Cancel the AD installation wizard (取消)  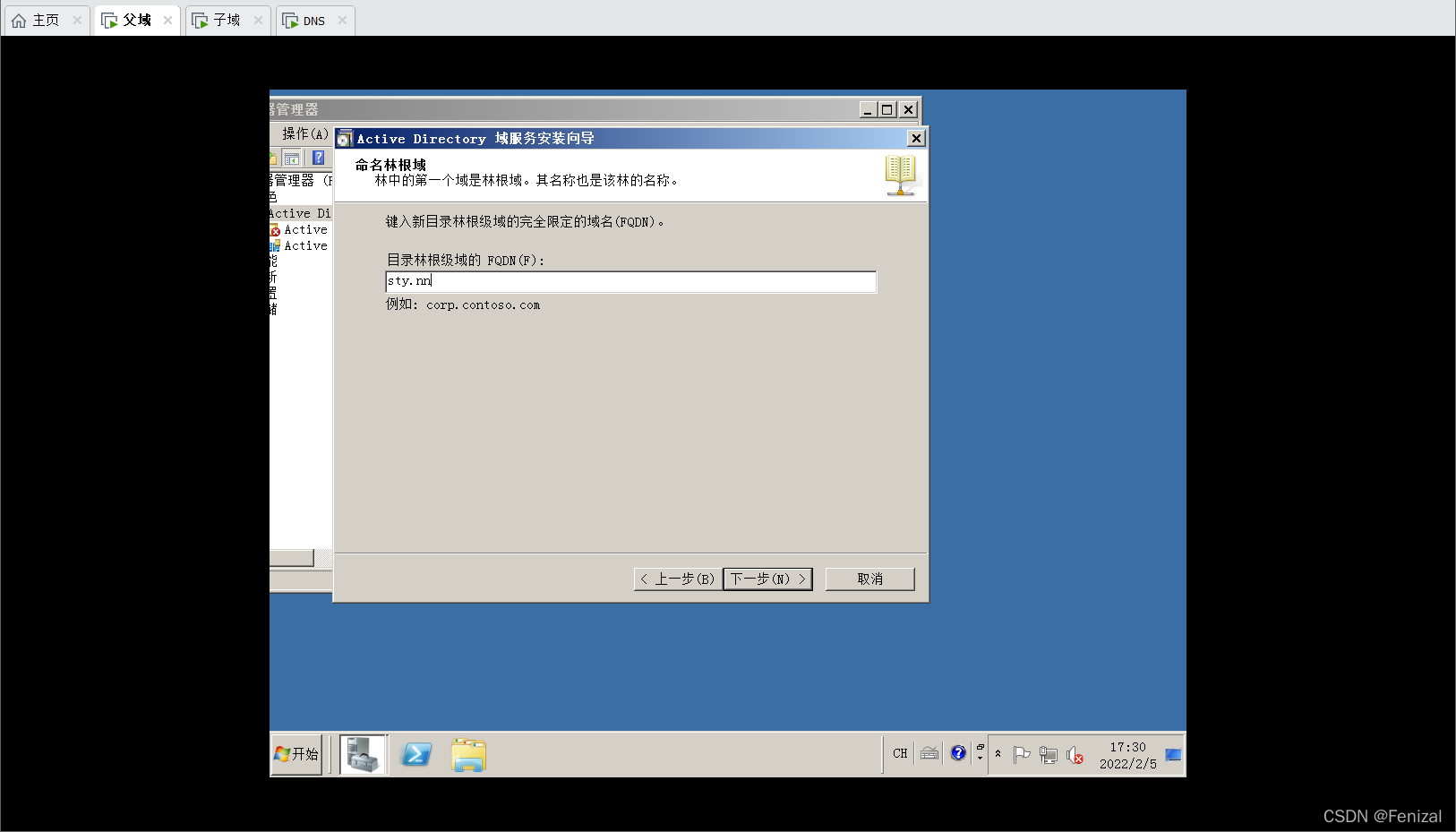tap(869, 579)
